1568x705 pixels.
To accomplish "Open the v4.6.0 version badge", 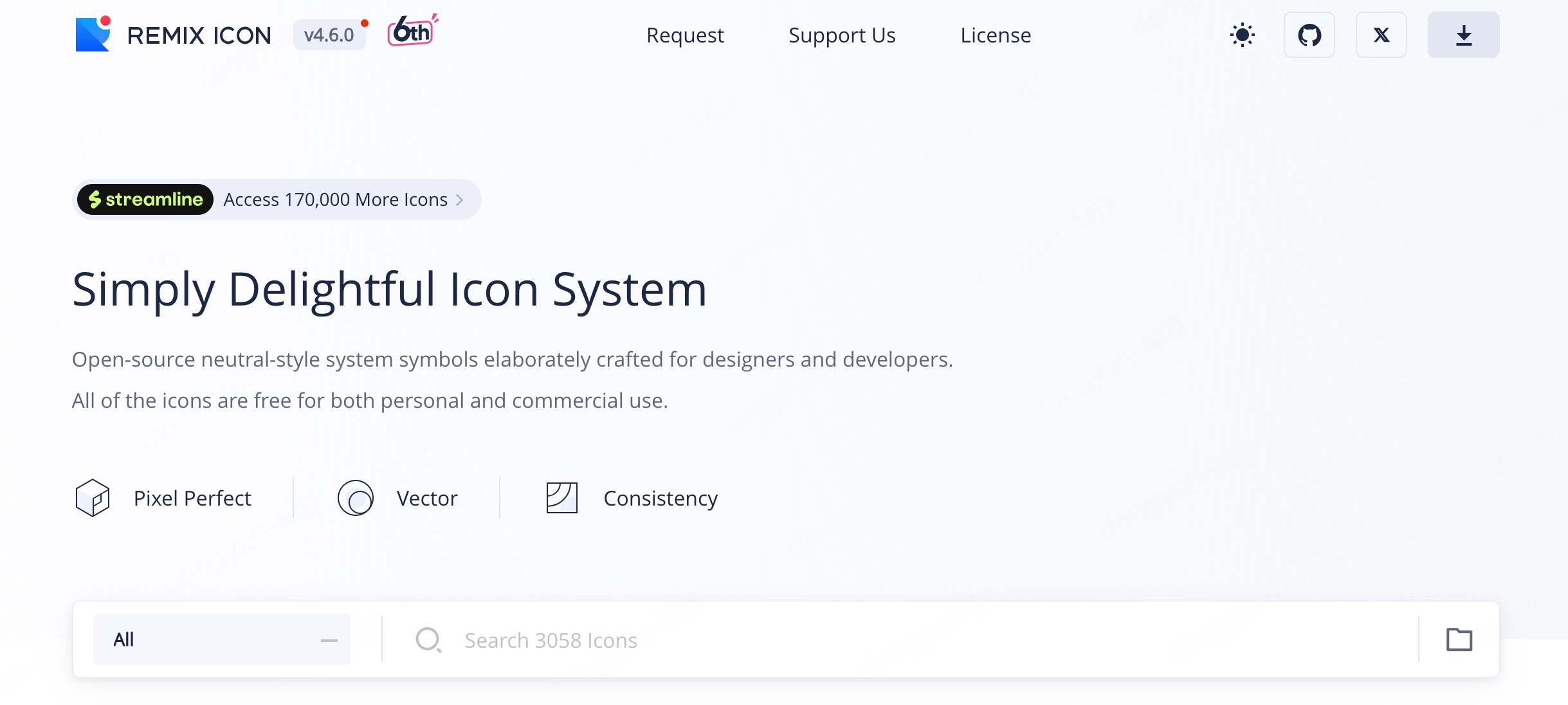I will [x=329, y=35].
